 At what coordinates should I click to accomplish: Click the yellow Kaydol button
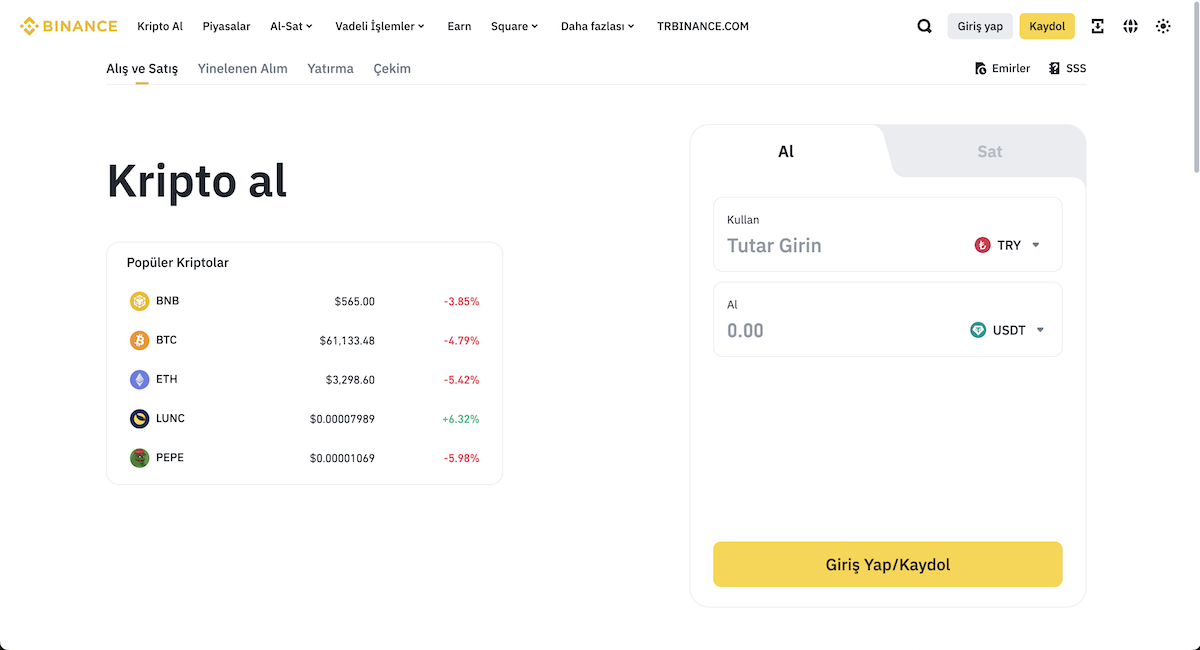(1046, 26)
